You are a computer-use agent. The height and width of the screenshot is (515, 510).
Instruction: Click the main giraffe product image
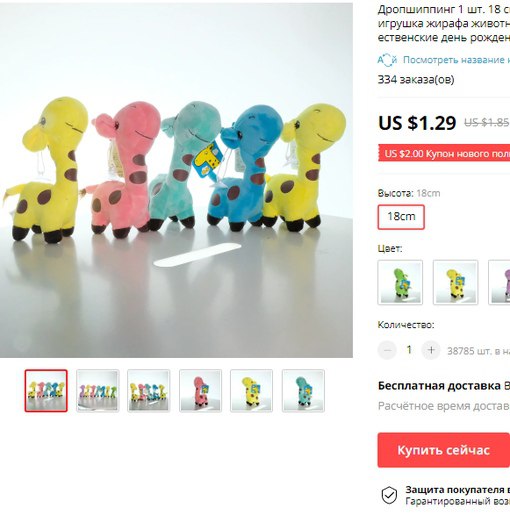[176, 180]
